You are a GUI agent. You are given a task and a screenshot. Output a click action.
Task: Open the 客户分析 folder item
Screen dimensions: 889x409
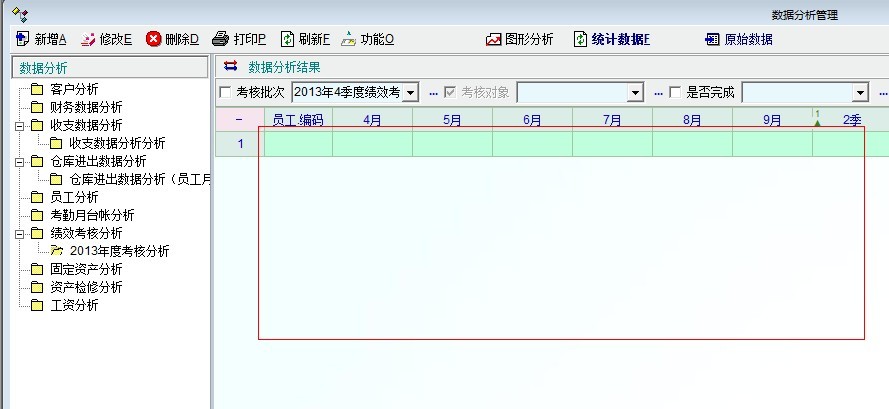click(x=73, y=89)
